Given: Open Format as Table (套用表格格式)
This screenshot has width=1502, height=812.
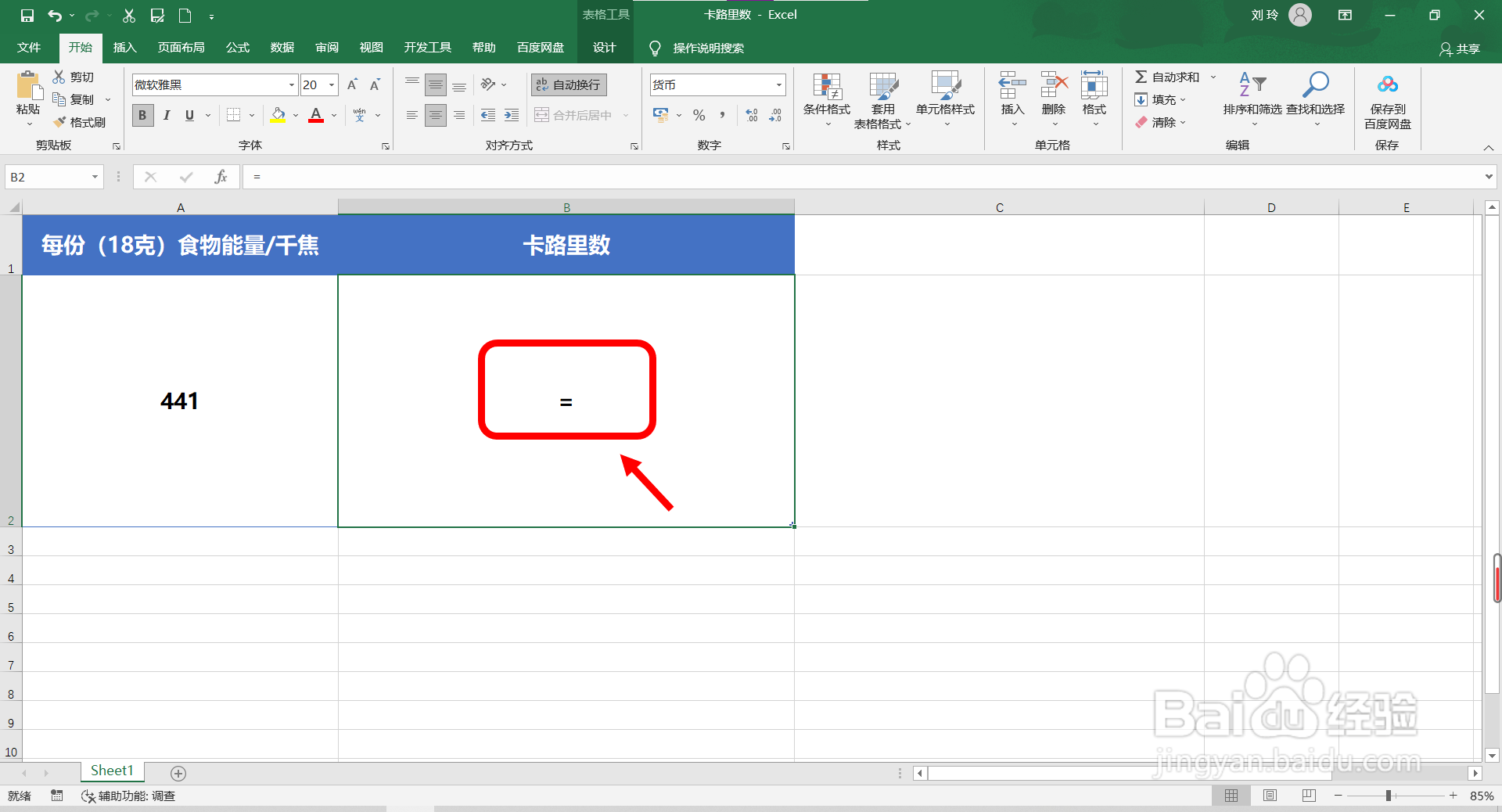Looking at the screenshot, I should (x=882, y=100).
